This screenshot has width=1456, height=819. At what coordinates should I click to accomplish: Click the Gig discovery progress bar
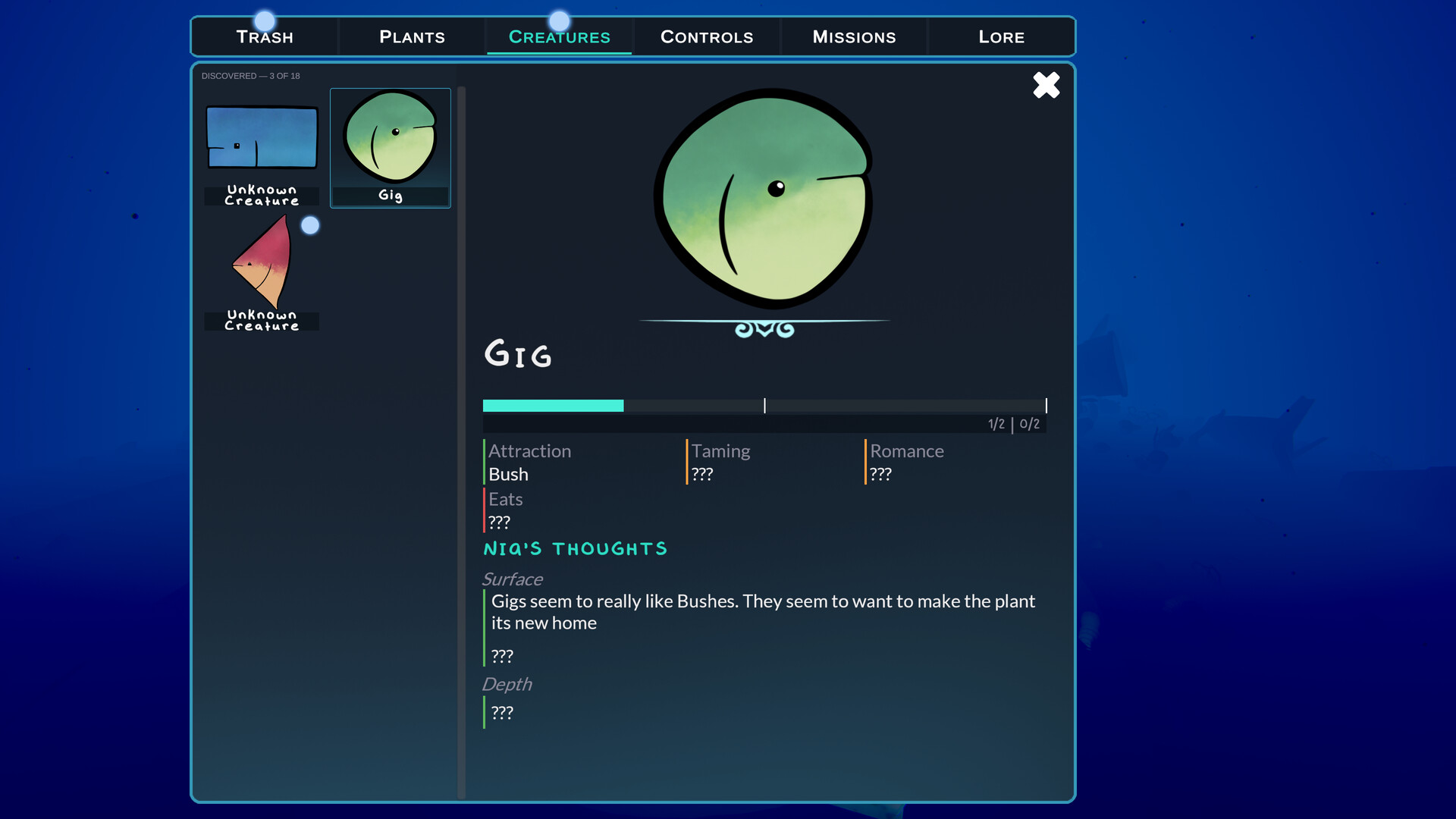pos(764,406)
